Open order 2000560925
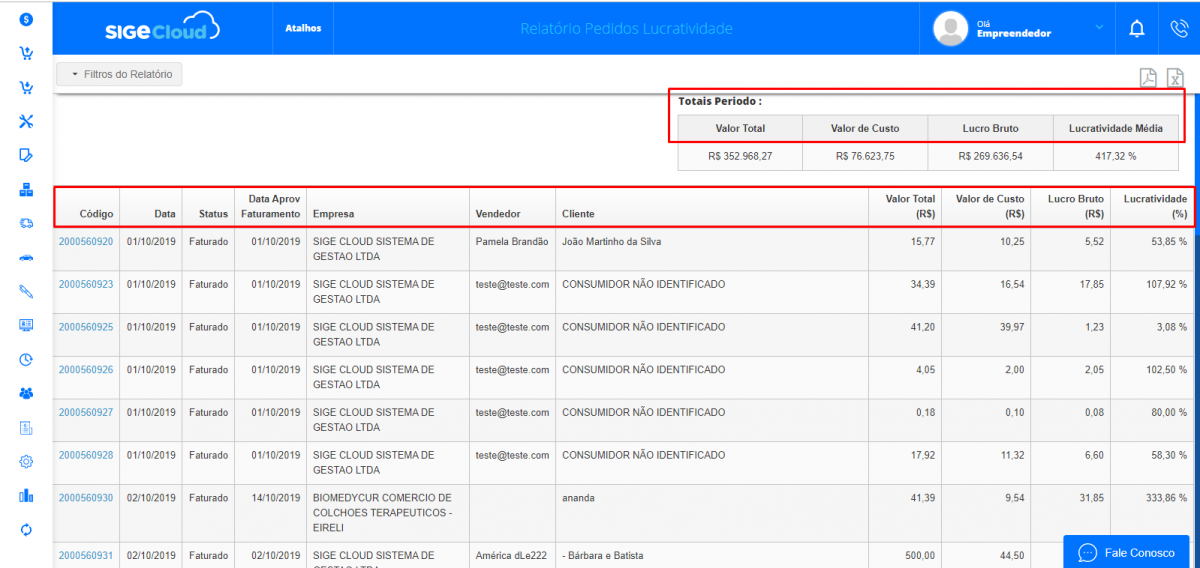 pos(86,327)
